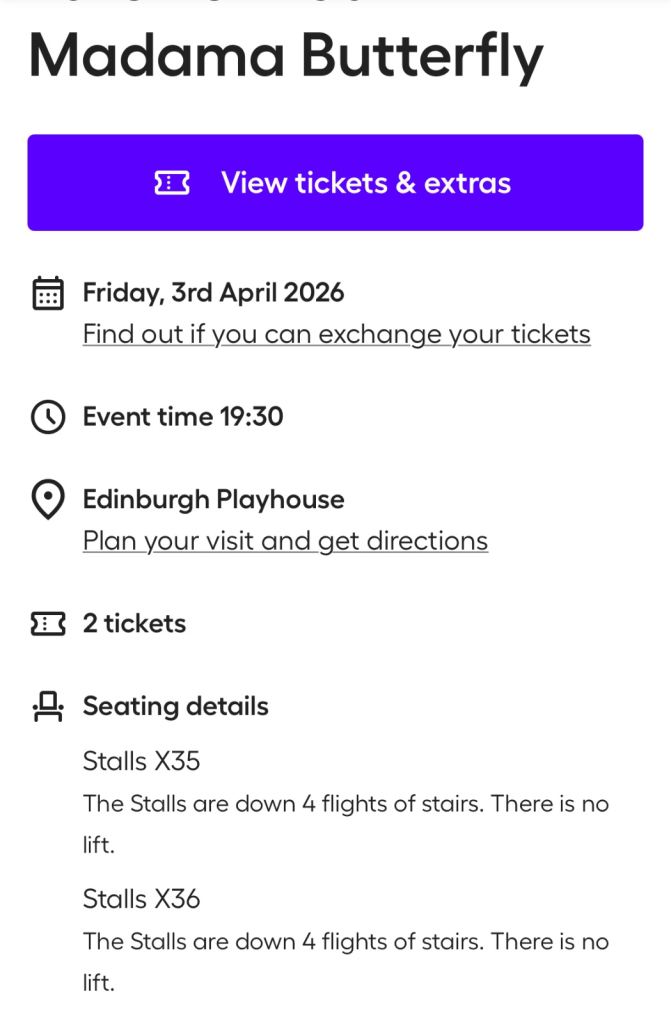This screenshot has height=1024, width=671.
Task: Select the Madama Butterfly title
Action: [x=286, y=57]
